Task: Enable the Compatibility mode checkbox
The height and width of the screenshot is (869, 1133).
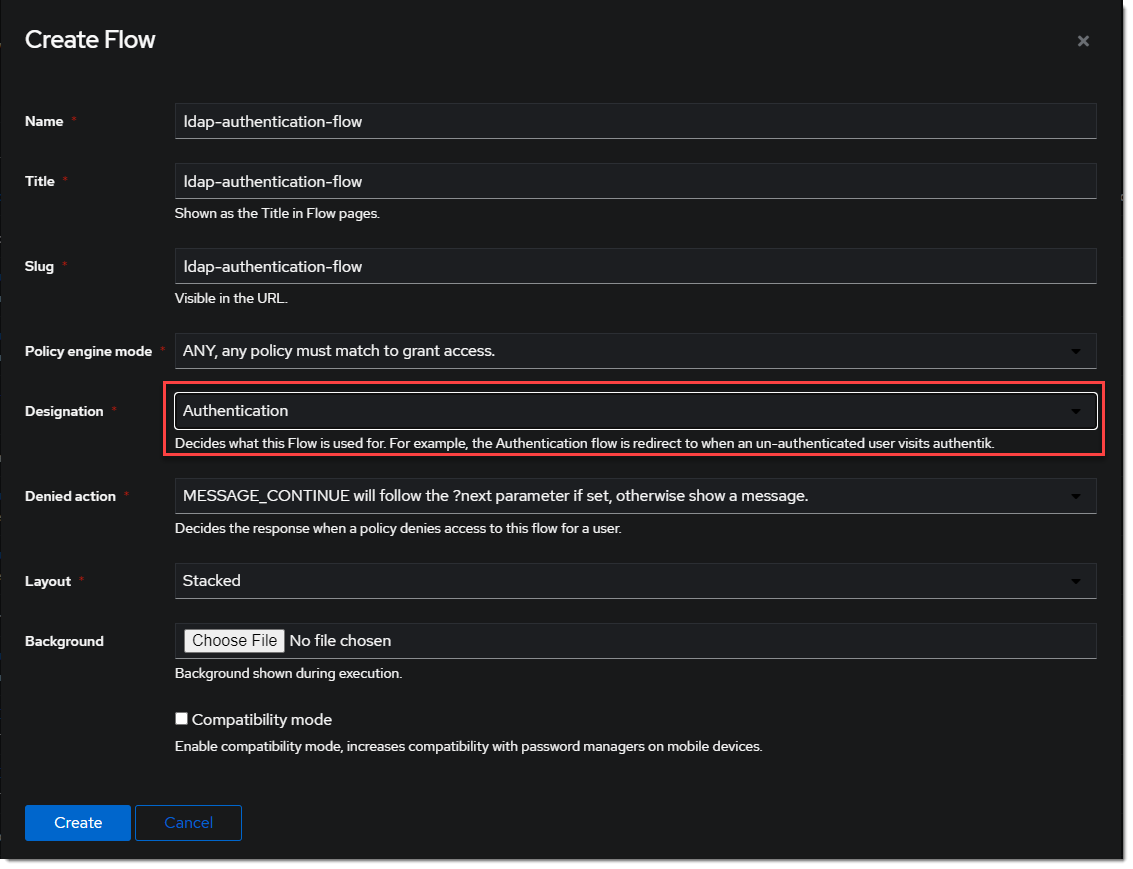Action: pos(181,719)
